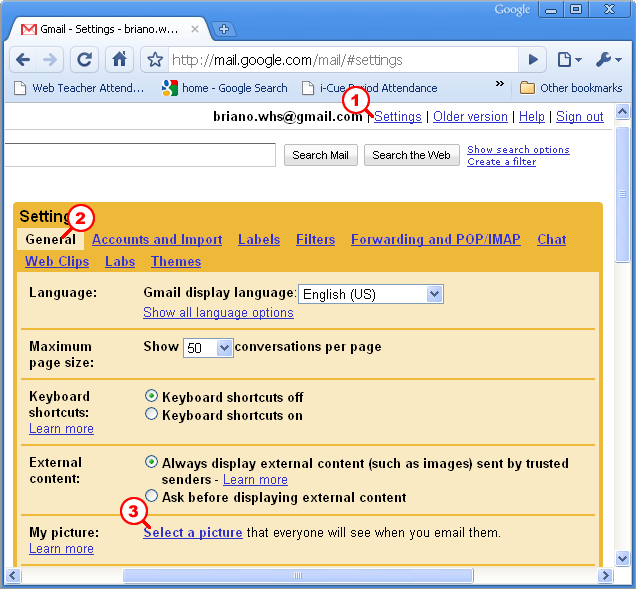Bookmark this page with the star icon
The height and width of the screenshot is (589, 636).
(x=155, y=60)
